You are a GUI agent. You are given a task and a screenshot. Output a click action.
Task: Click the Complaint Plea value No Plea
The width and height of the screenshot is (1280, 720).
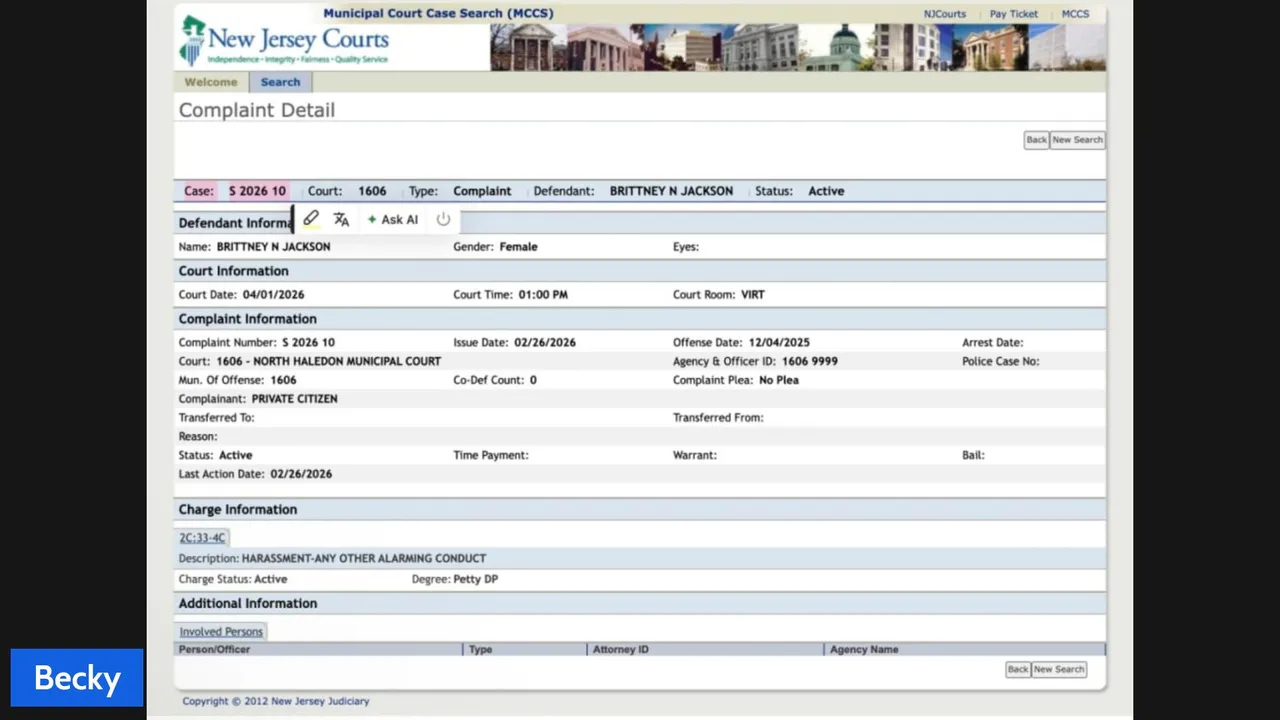click(x=779, y=380)
